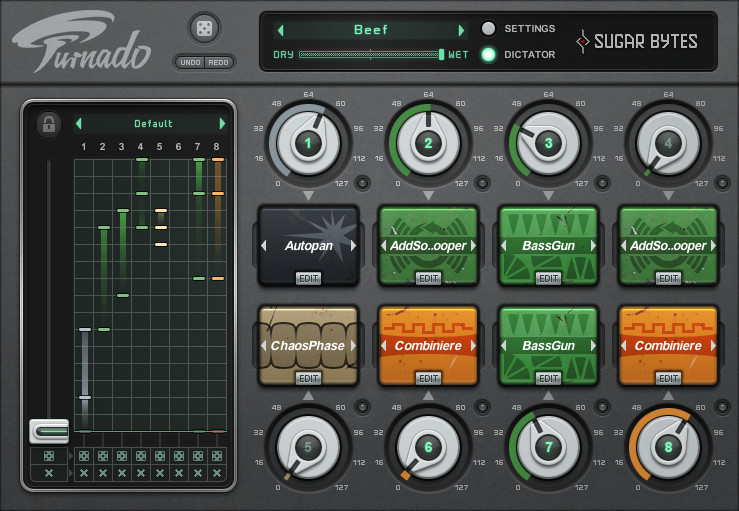Toggle the small LED button beside knob 6

482,407
